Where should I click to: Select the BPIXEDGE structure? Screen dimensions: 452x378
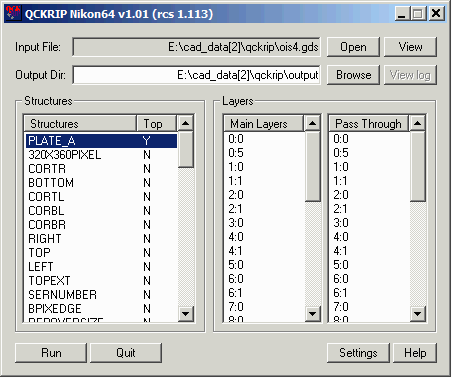[x=101, y=309]
